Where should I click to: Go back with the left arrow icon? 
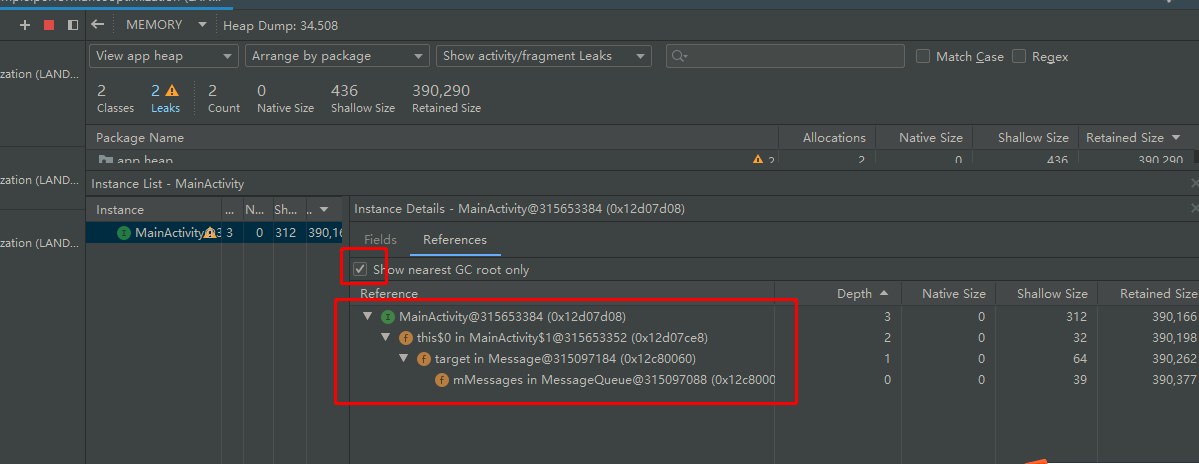pos(97,24)
